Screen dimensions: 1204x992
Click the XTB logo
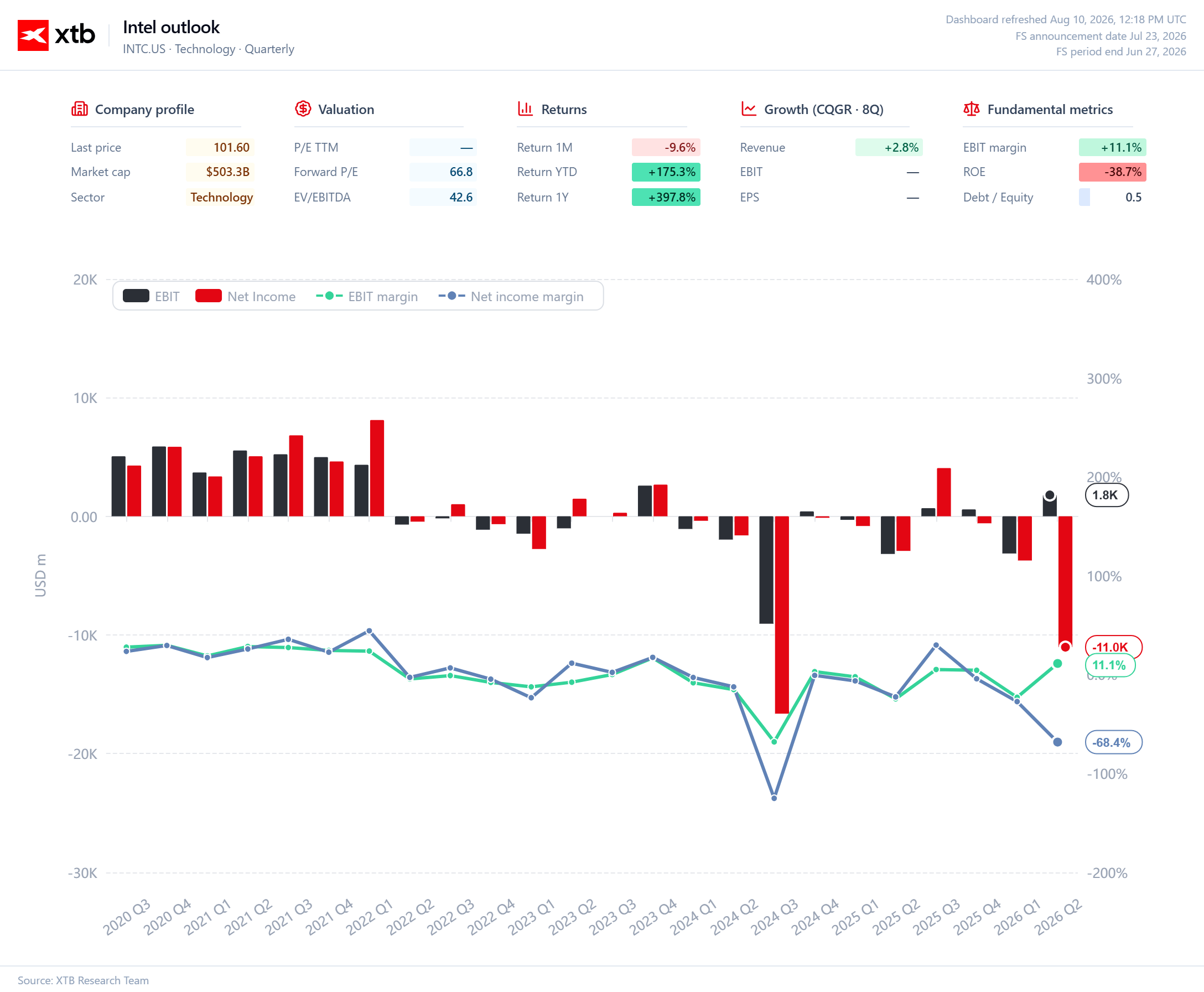56,35
